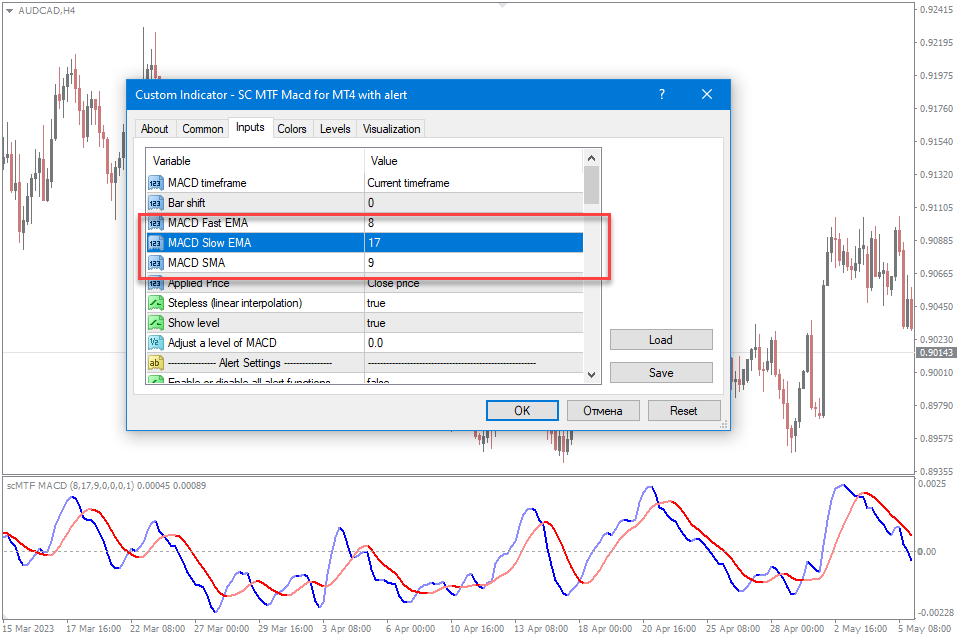Screen dimensions: 960x640
Task: Click the Load button
Action: 661,340
